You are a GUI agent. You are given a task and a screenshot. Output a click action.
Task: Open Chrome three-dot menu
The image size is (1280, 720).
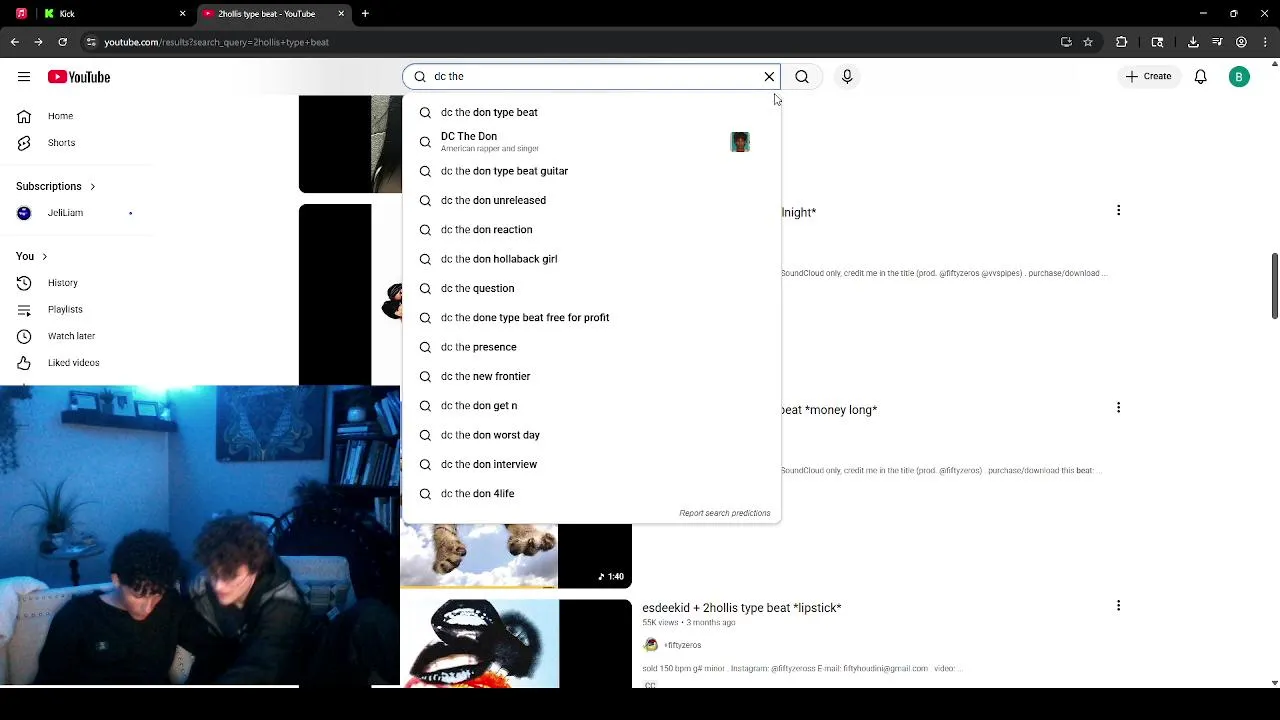click(x=1265, y=42)
